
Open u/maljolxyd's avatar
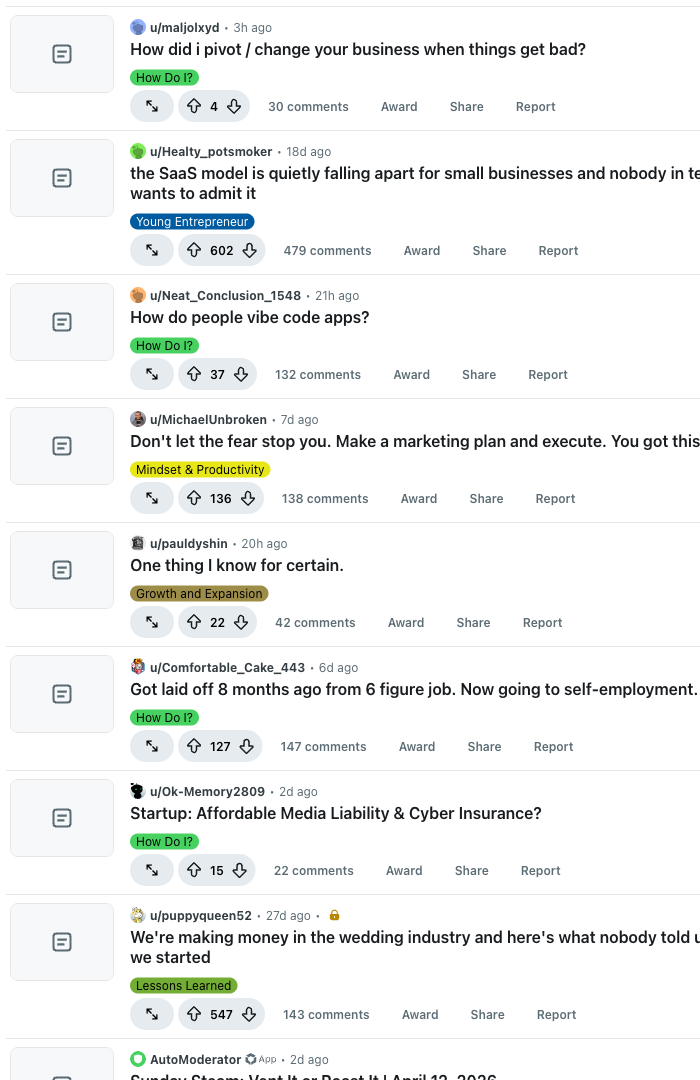(x=137, y=27)
